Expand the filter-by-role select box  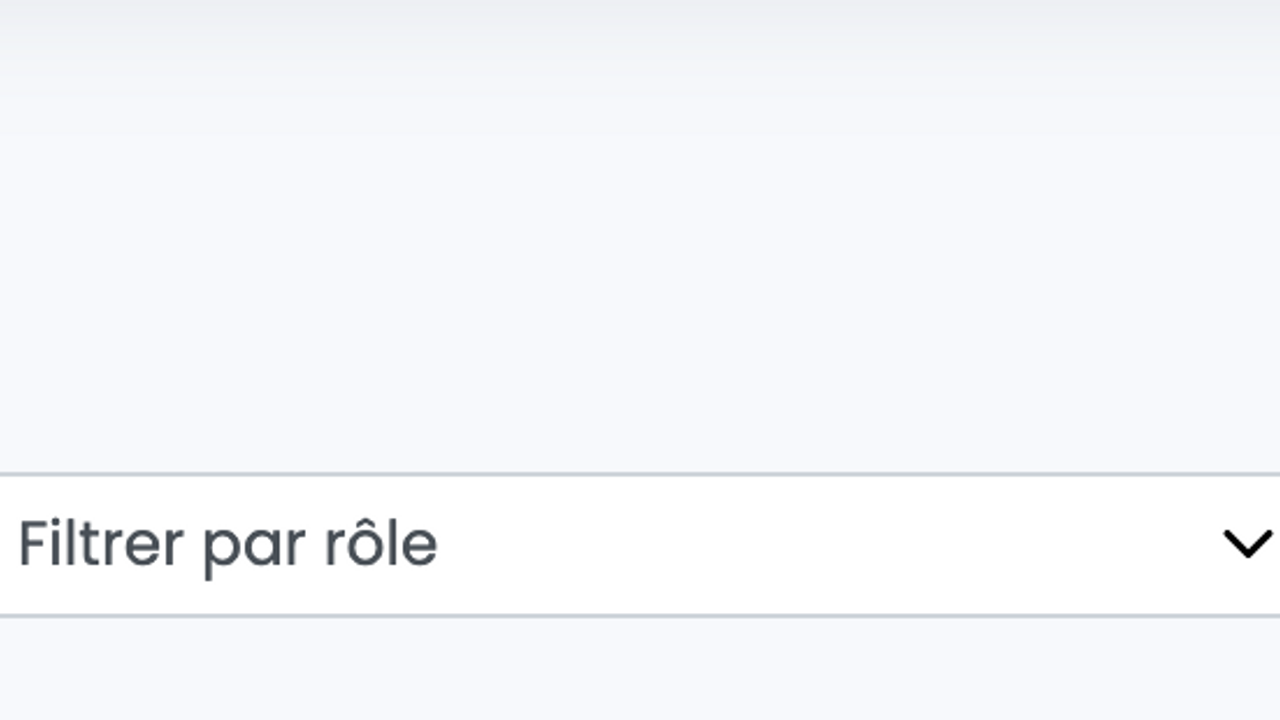(x=640, y=544)
